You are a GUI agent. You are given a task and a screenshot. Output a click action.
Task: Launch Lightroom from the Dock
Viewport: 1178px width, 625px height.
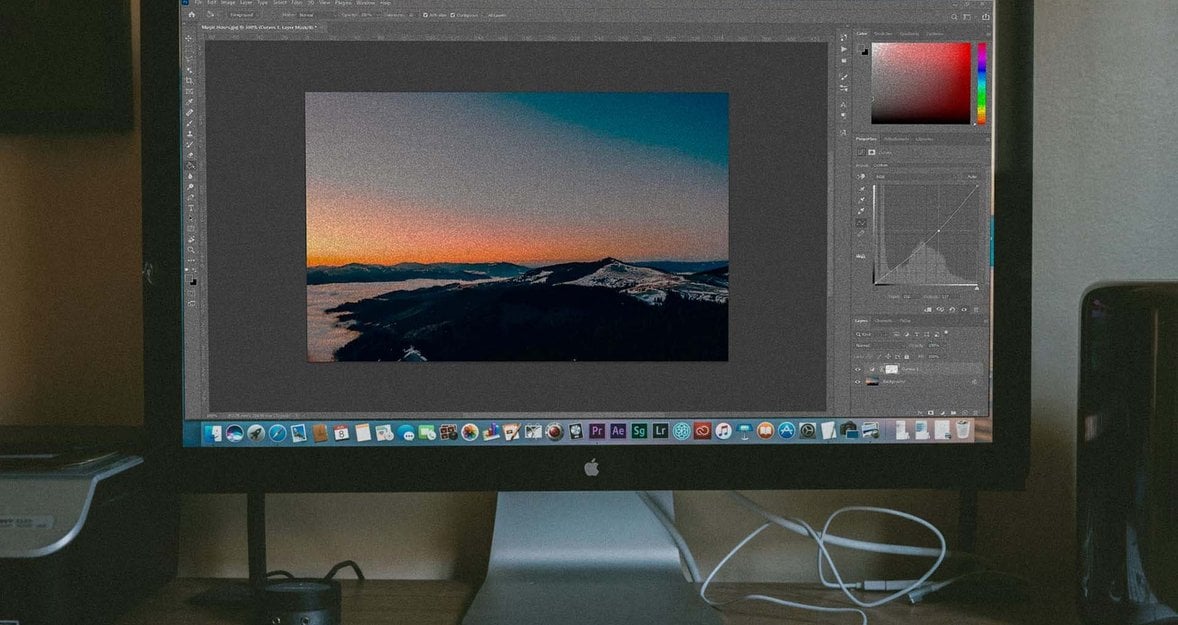pos(660,431)
